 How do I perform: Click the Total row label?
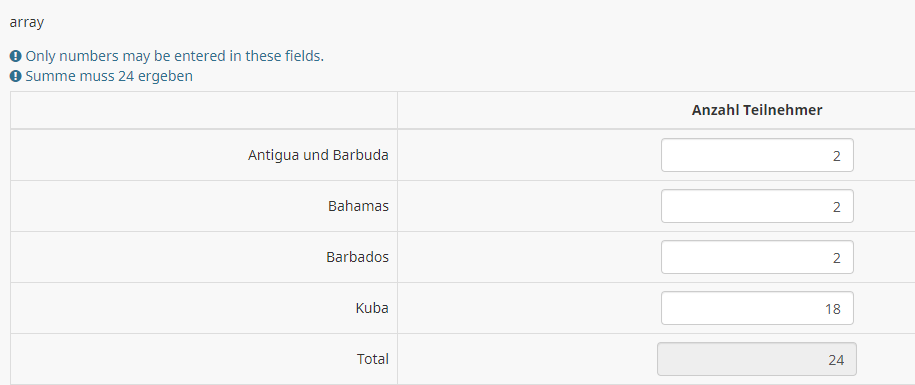pos(373,359)
